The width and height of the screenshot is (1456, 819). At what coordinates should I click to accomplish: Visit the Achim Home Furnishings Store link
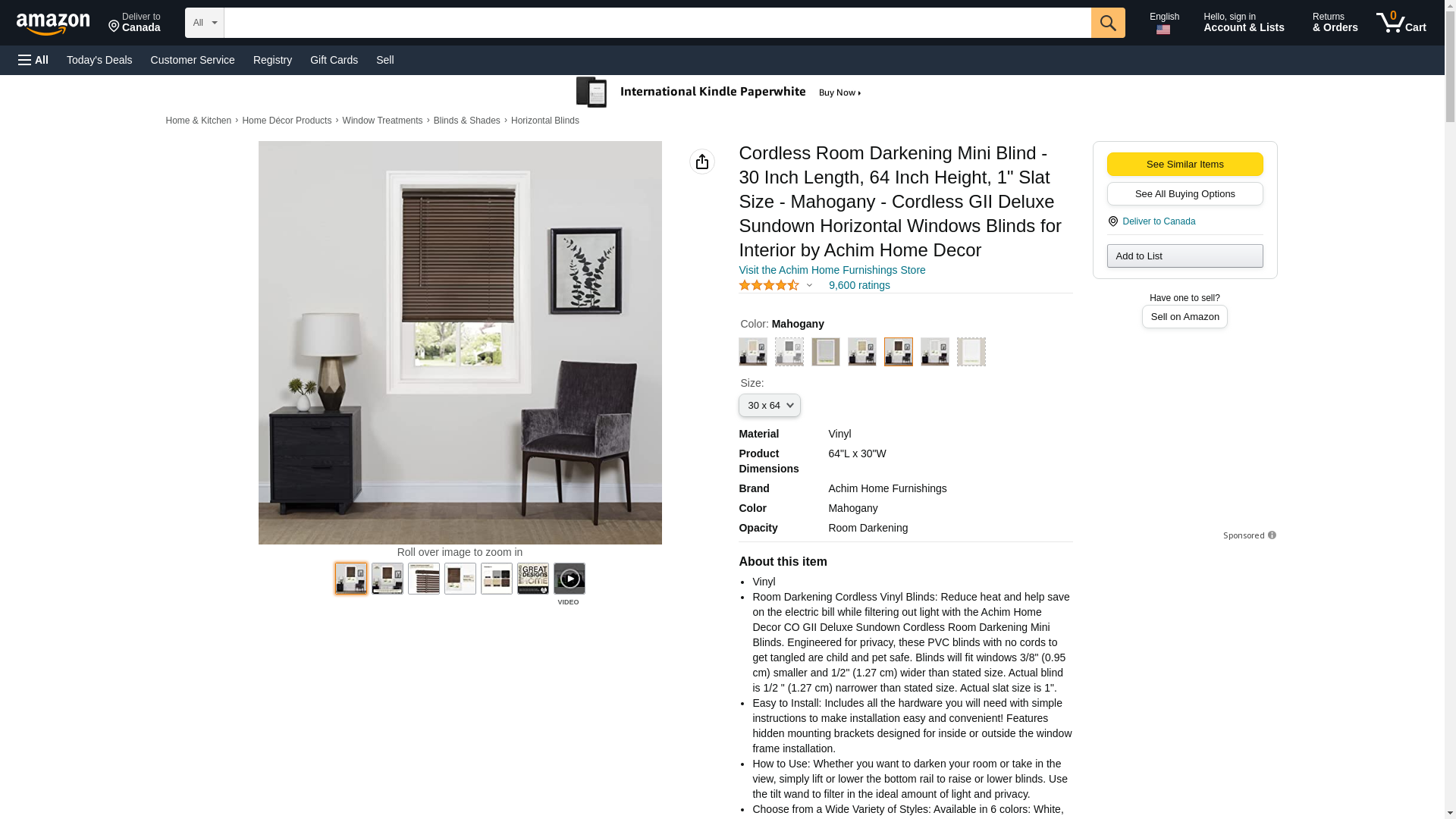832,270
